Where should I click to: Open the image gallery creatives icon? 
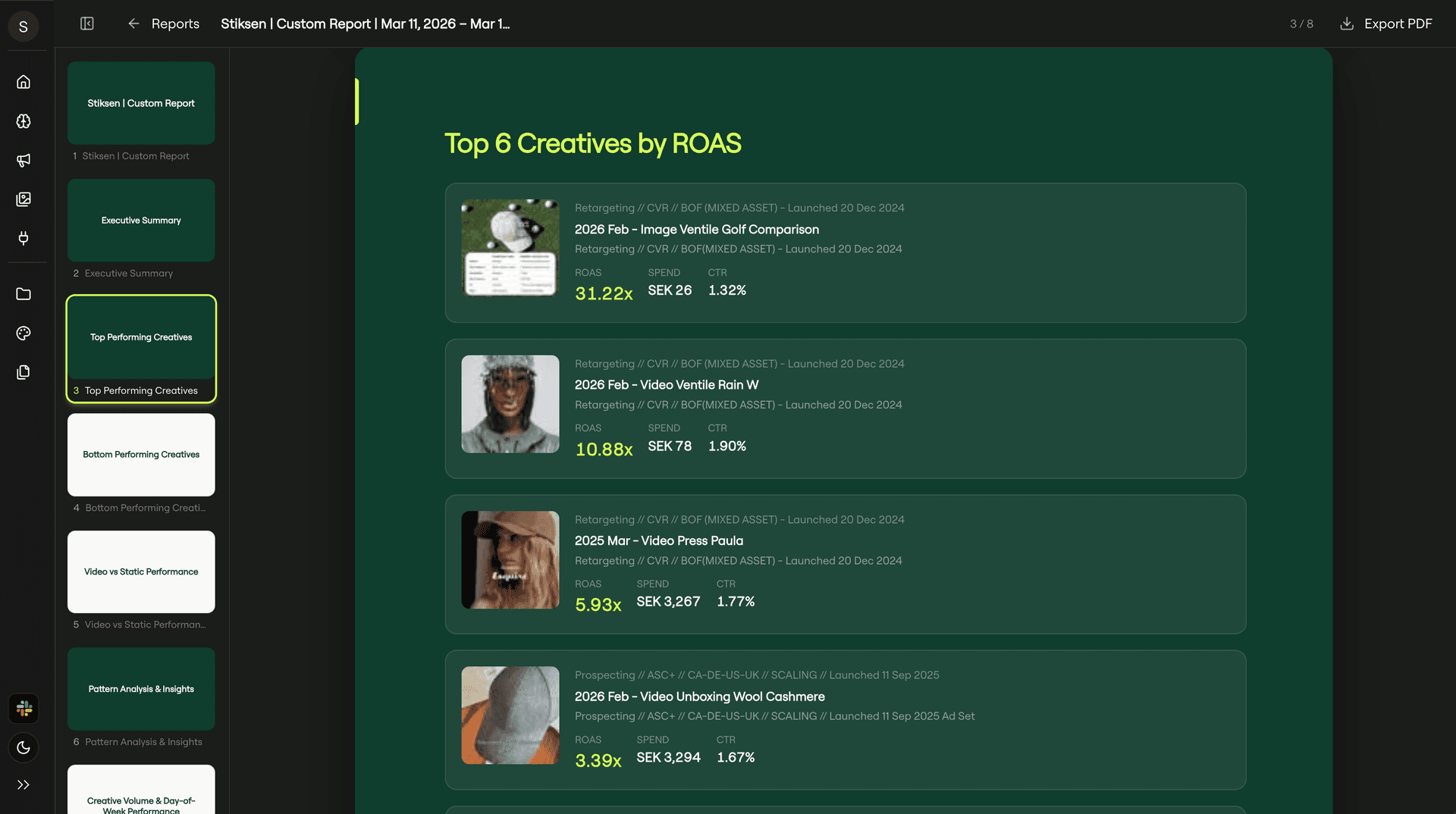24,199
